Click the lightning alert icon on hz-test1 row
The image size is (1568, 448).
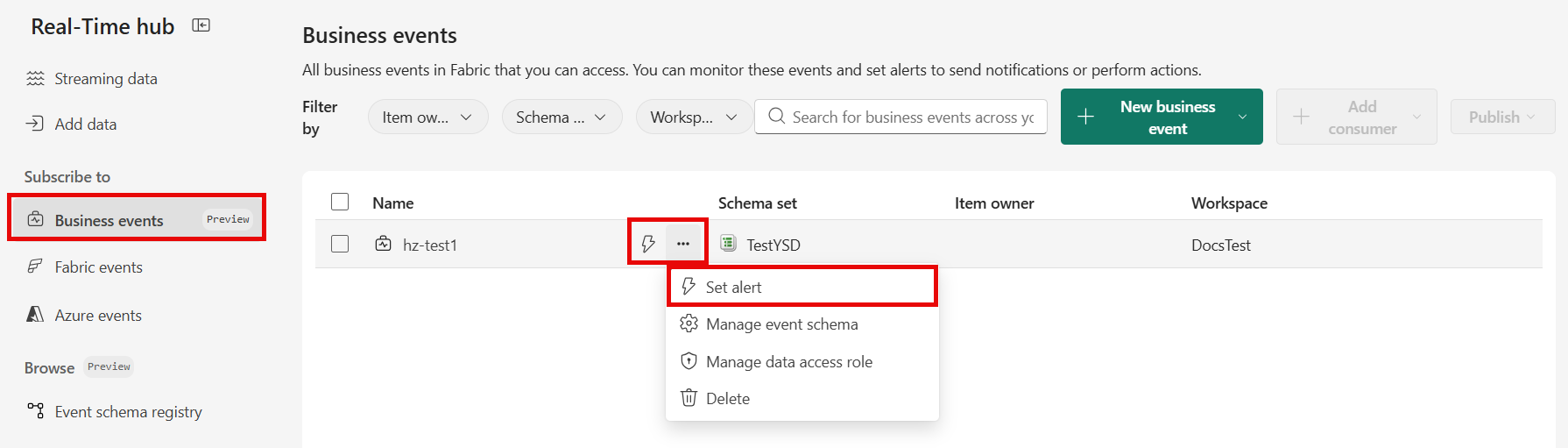click(648, 244)
